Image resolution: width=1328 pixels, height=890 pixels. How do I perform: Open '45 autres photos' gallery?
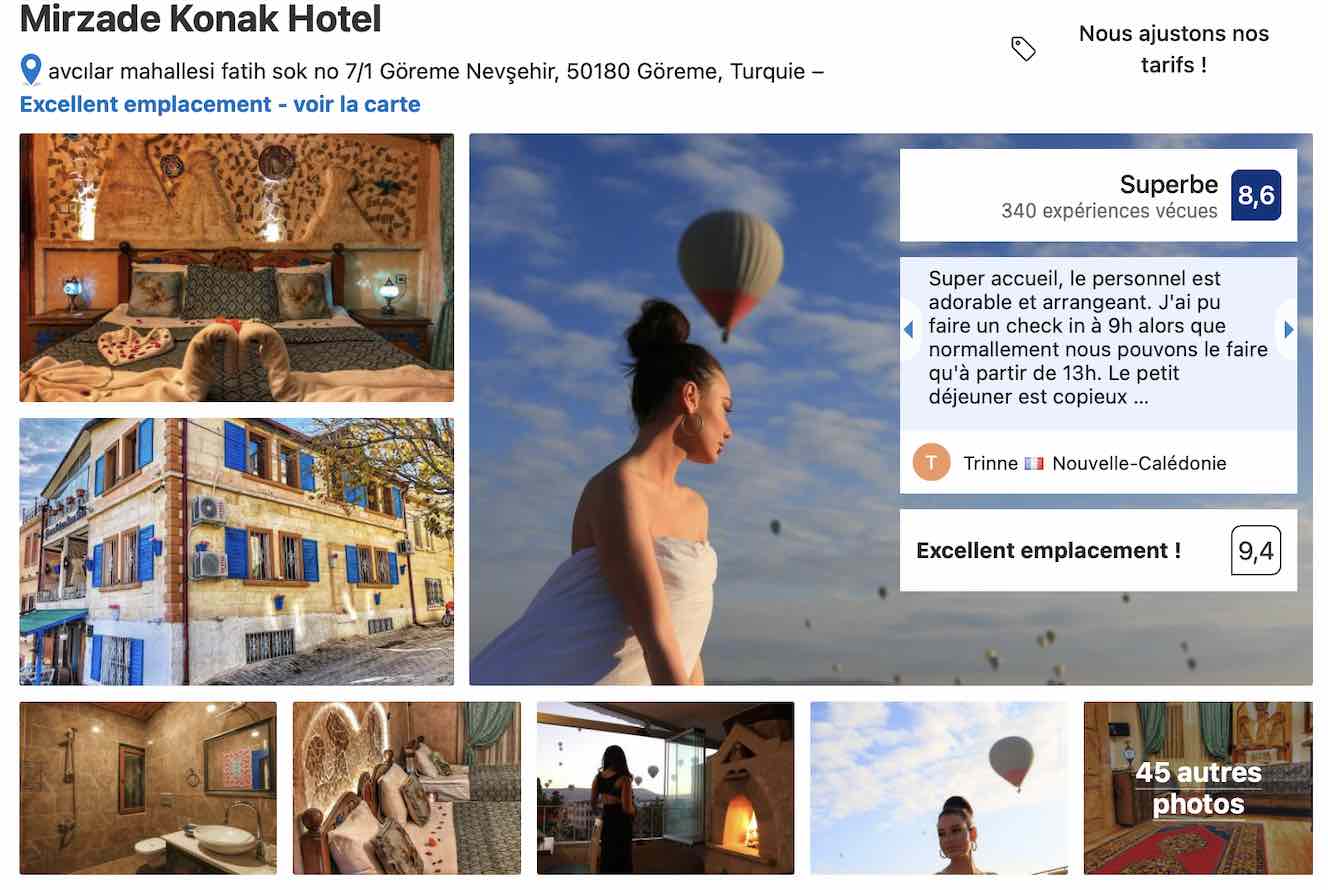(x=1198, y=788)
